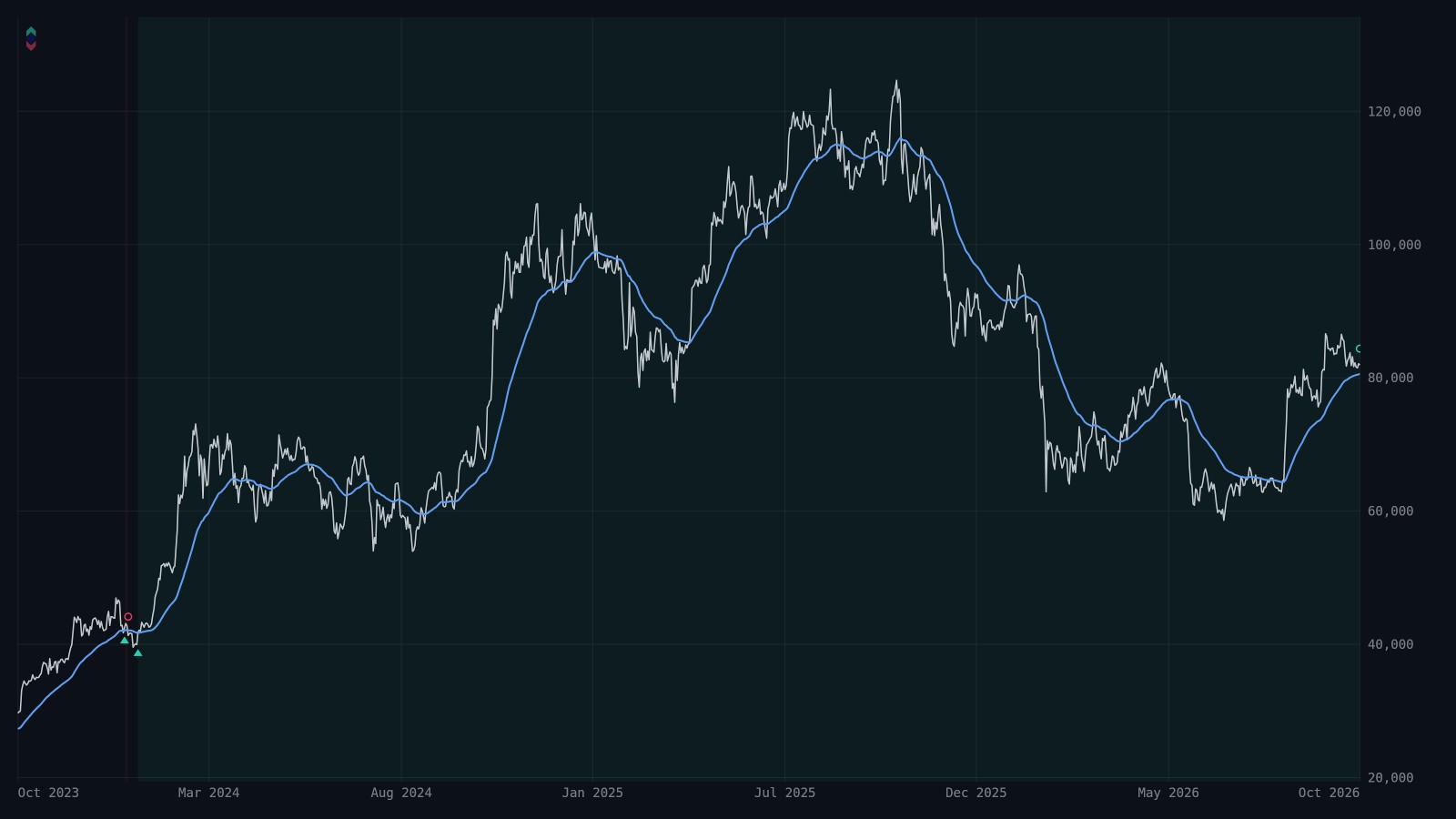Click the pink circle sell marker
This screenshot has width=1456, height=819.
128,617
